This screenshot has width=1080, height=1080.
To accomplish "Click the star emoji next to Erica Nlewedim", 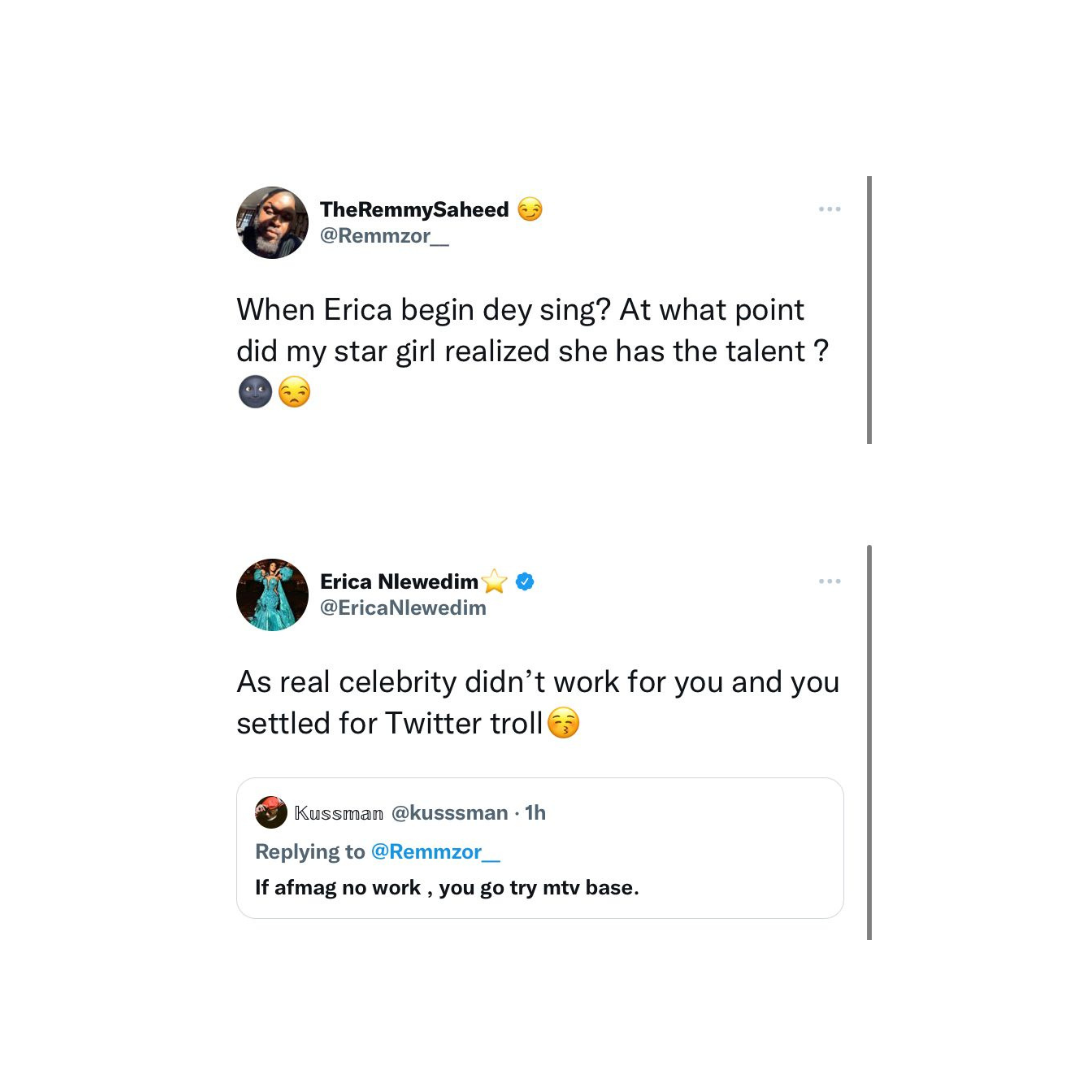I will (x=495, y=581).
